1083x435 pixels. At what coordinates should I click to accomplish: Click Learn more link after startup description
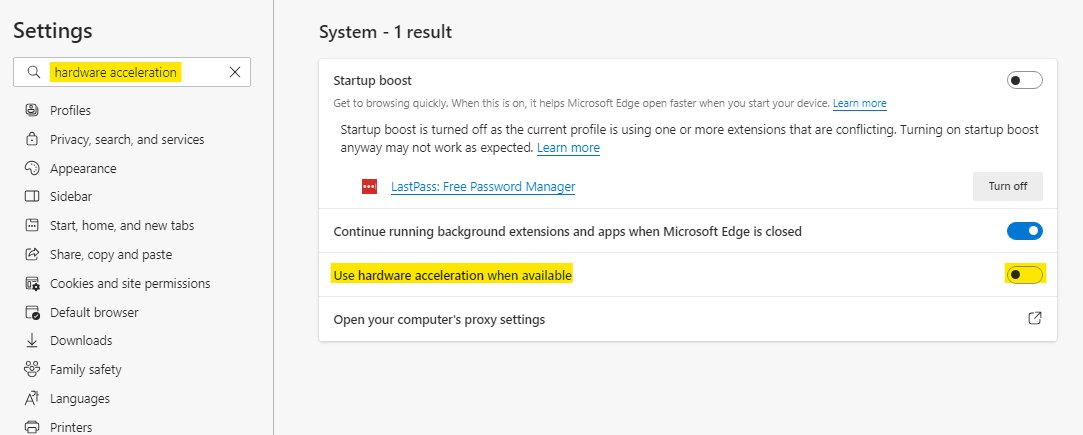click(859, 104)
